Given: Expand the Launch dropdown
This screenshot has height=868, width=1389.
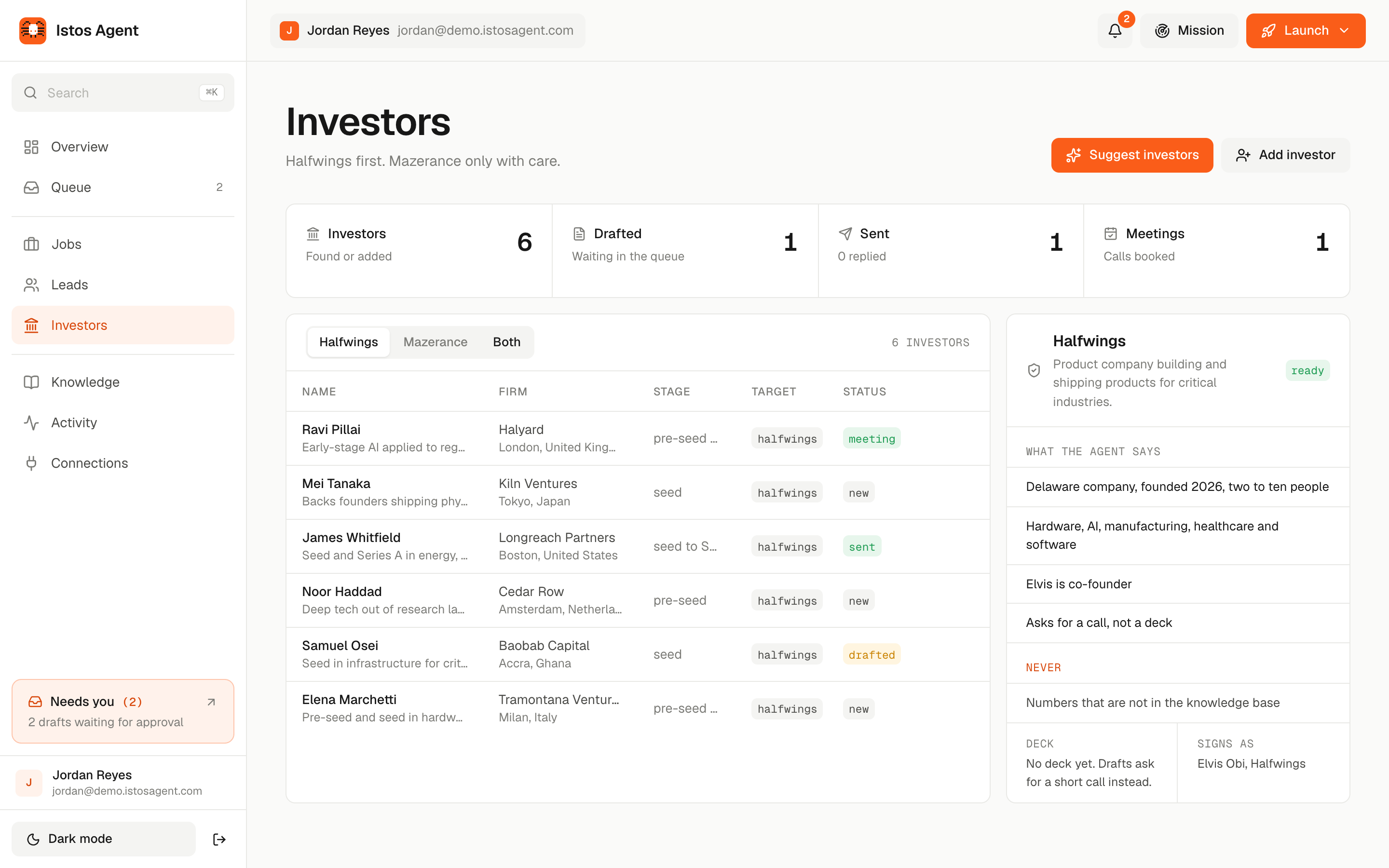Looking at the screenshot, I should tap(1305, 30).
